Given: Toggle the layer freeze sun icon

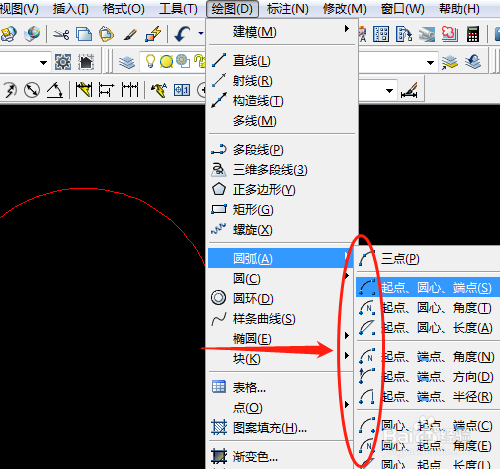Looking at the screenshot, I should (166, 62).
